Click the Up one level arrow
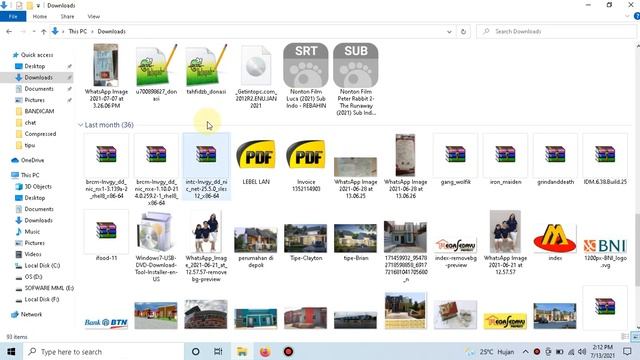This screenshot has width=640, height=360. tap(44, 31)
